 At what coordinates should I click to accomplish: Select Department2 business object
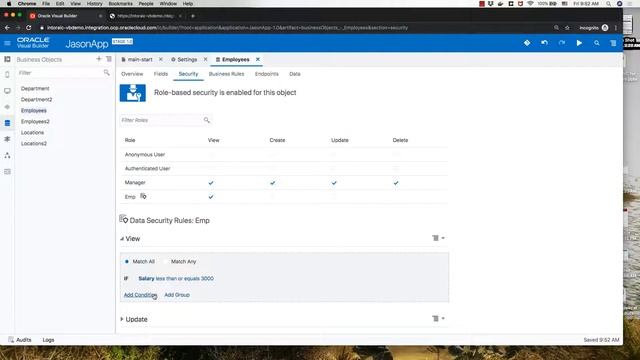[36, 100]
